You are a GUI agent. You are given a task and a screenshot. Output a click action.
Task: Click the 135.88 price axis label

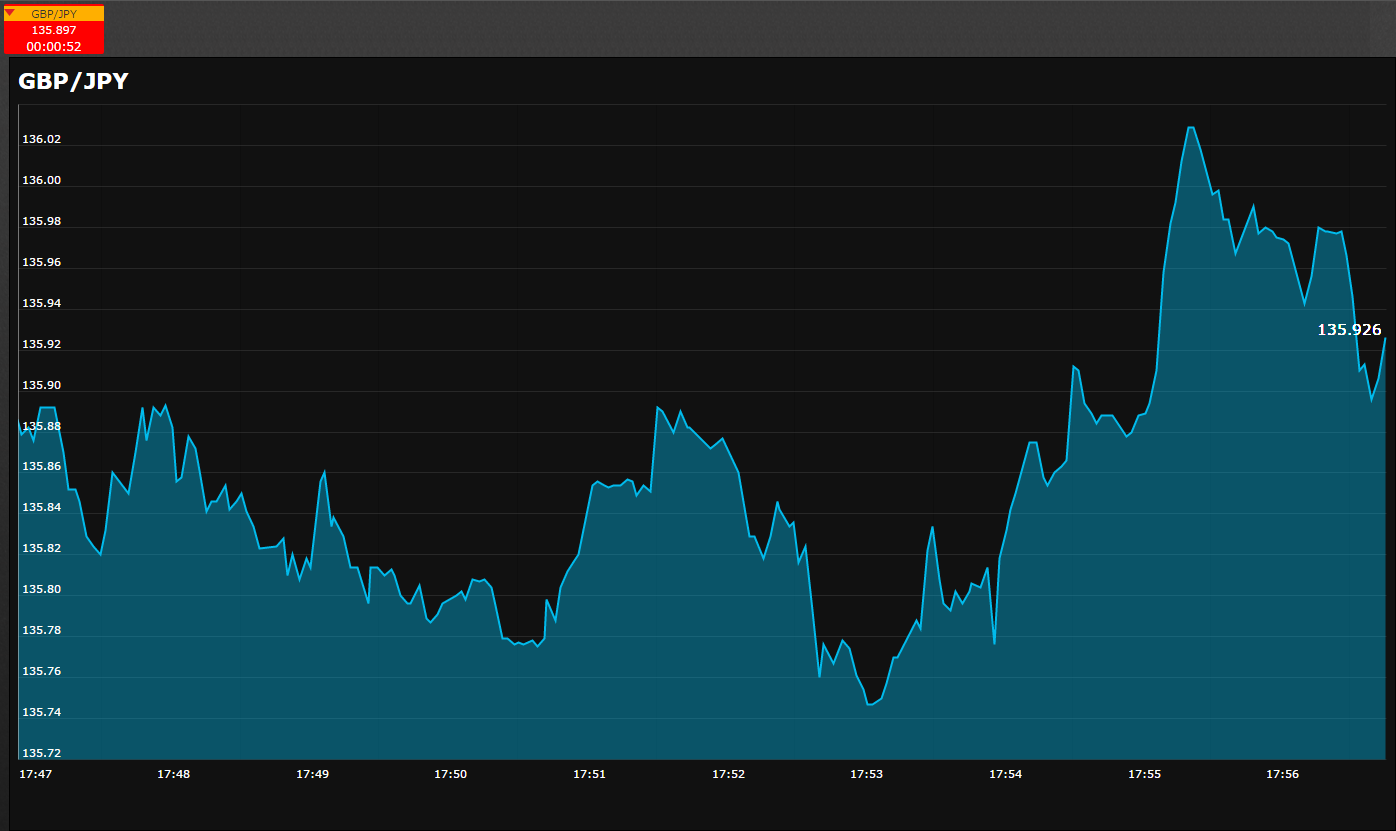point(41,426)
